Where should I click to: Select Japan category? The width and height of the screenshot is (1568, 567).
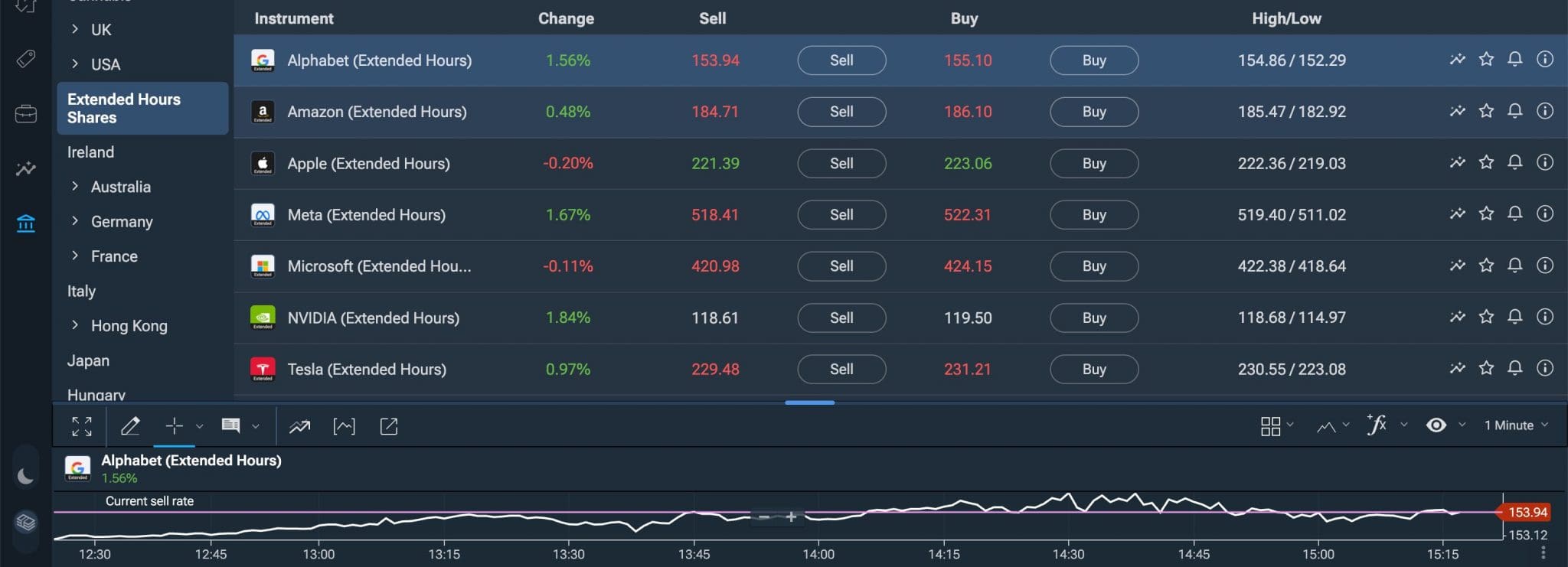[88, 360]
